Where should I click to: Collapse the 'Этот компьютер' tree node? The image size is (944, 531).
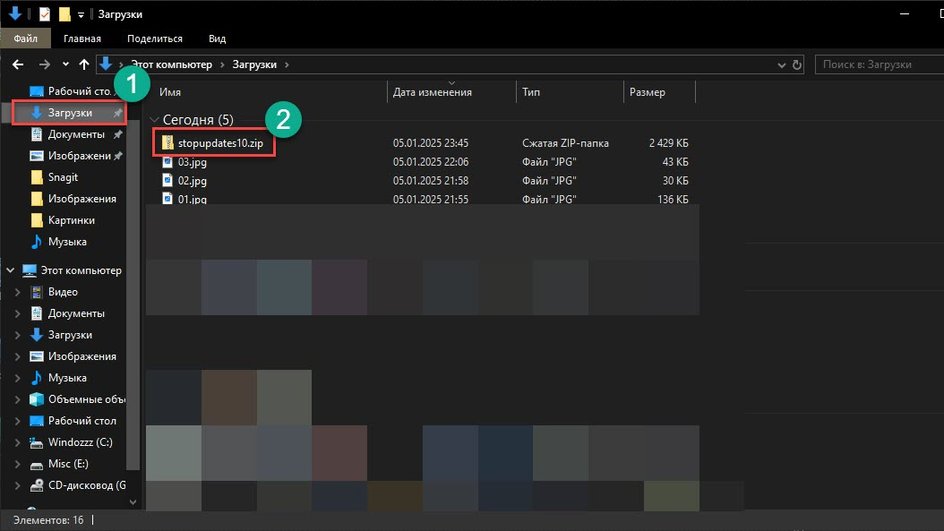click(10, 270)
